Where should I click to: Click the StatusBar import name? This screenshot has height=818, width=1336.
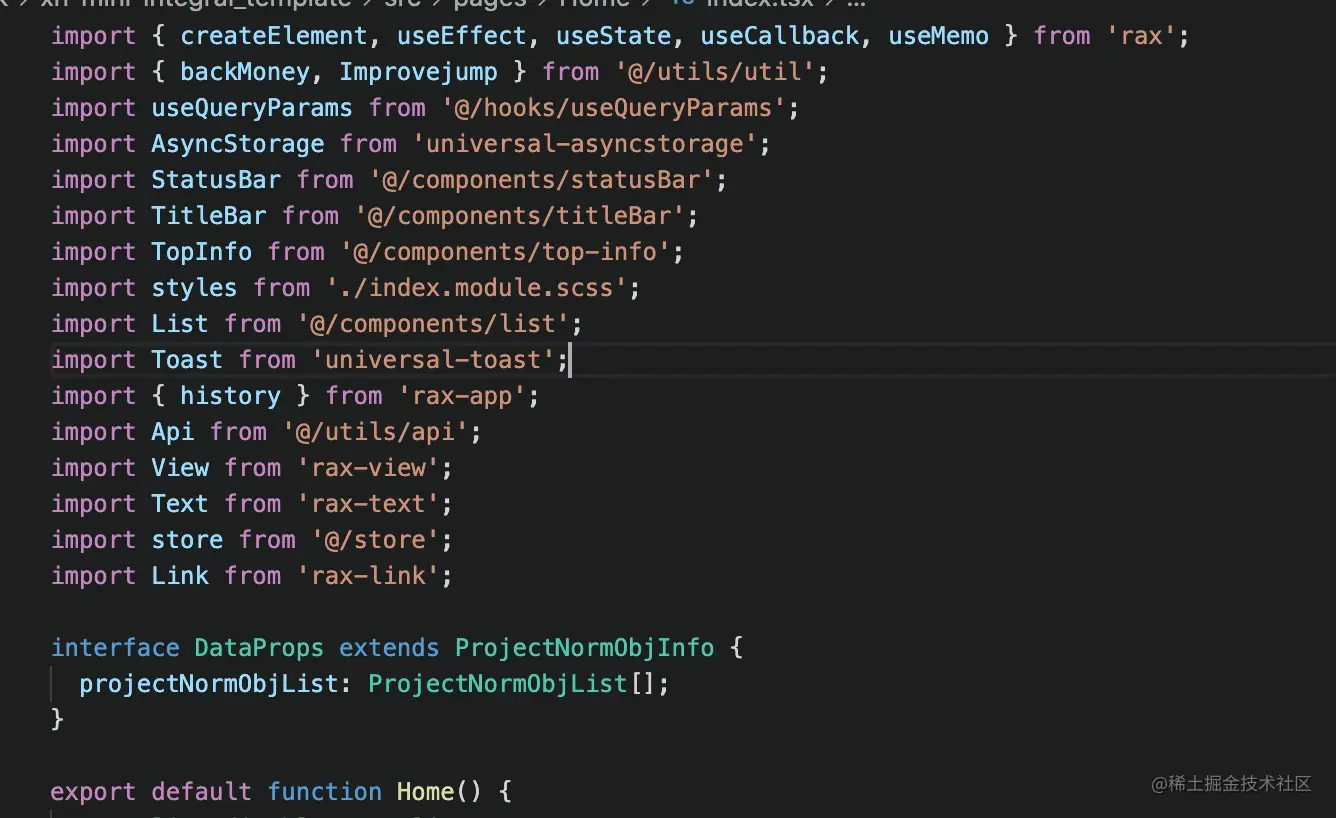(216, 180)
